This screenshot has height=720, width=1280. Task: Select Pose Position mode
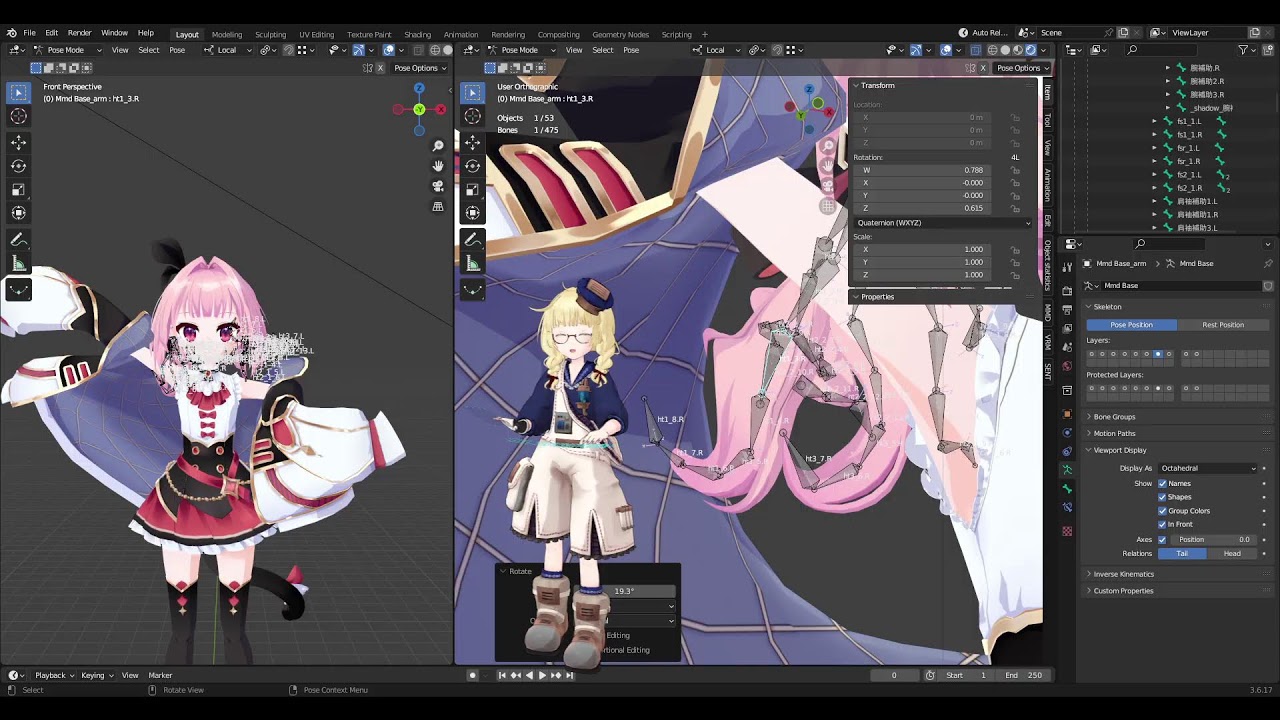tap(1131, 325)
